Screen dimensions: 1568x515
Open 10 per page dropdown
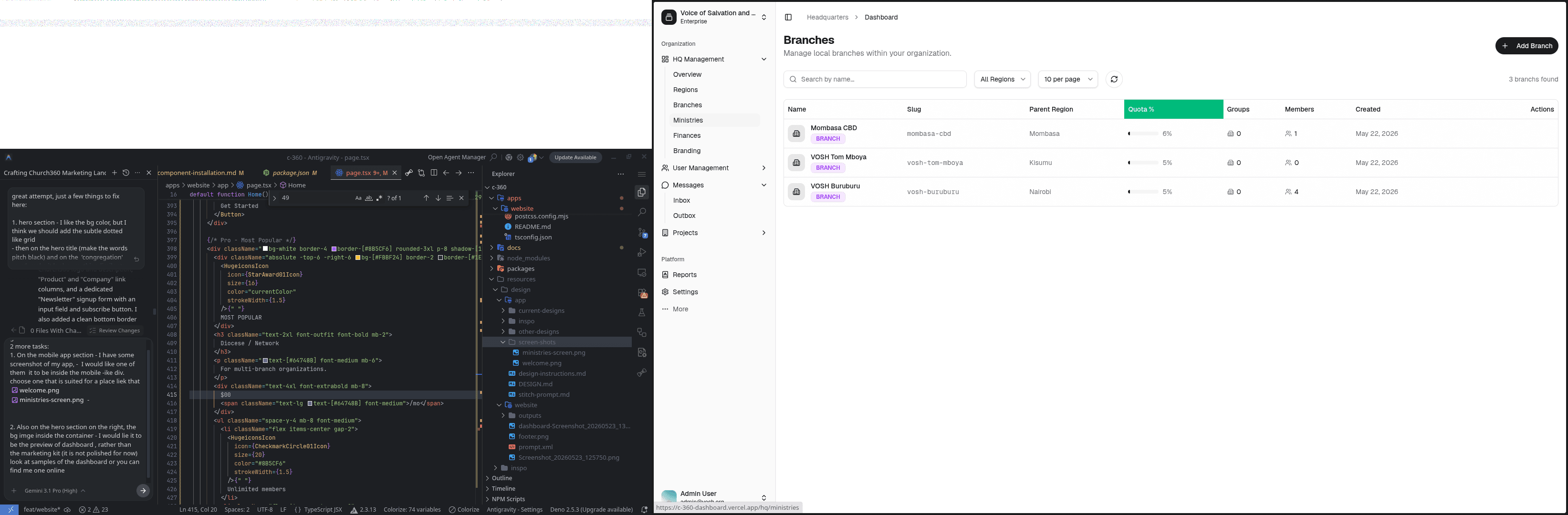1067,79
